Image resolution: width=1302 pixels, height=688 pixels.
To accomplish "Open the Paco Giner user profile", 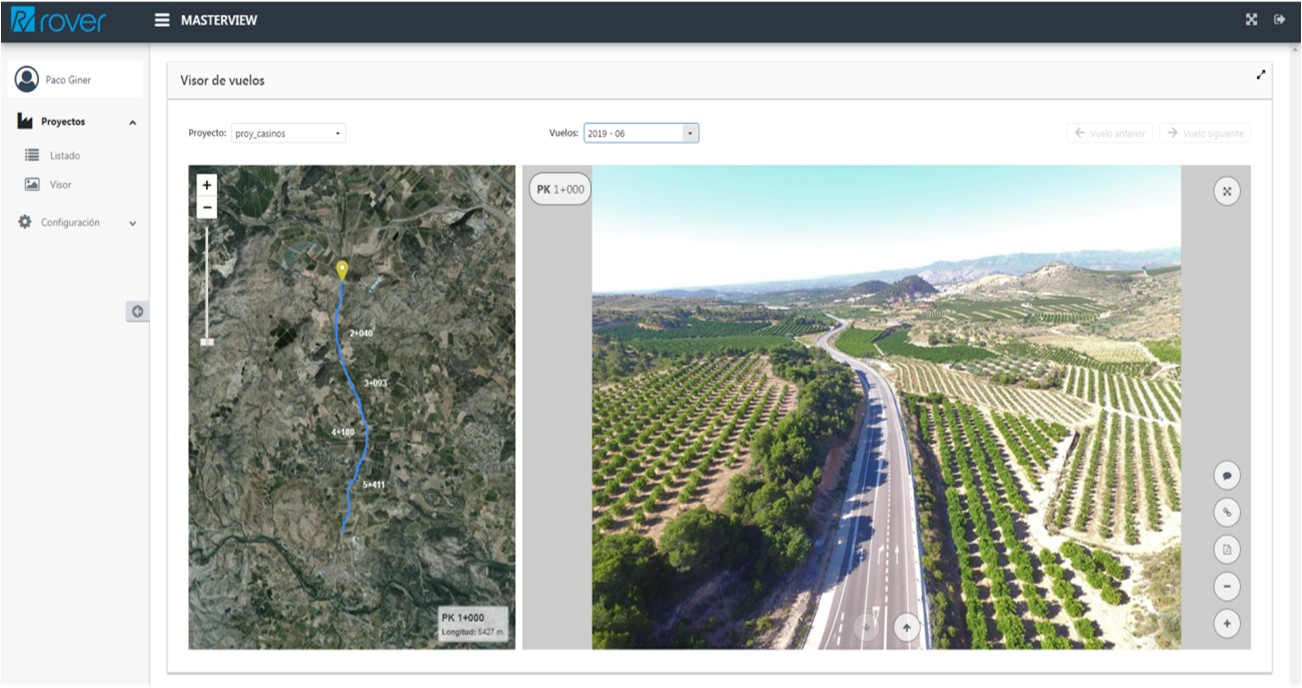I will 75,80.
